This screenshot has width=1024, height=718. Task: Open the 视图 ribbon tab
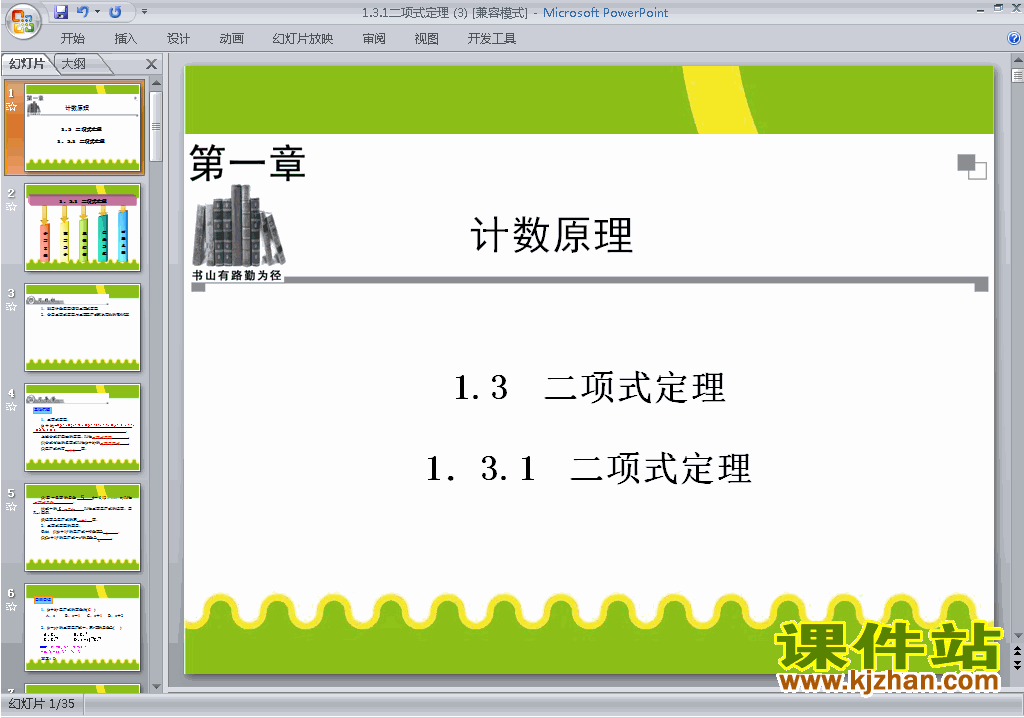tap(426, 39)
